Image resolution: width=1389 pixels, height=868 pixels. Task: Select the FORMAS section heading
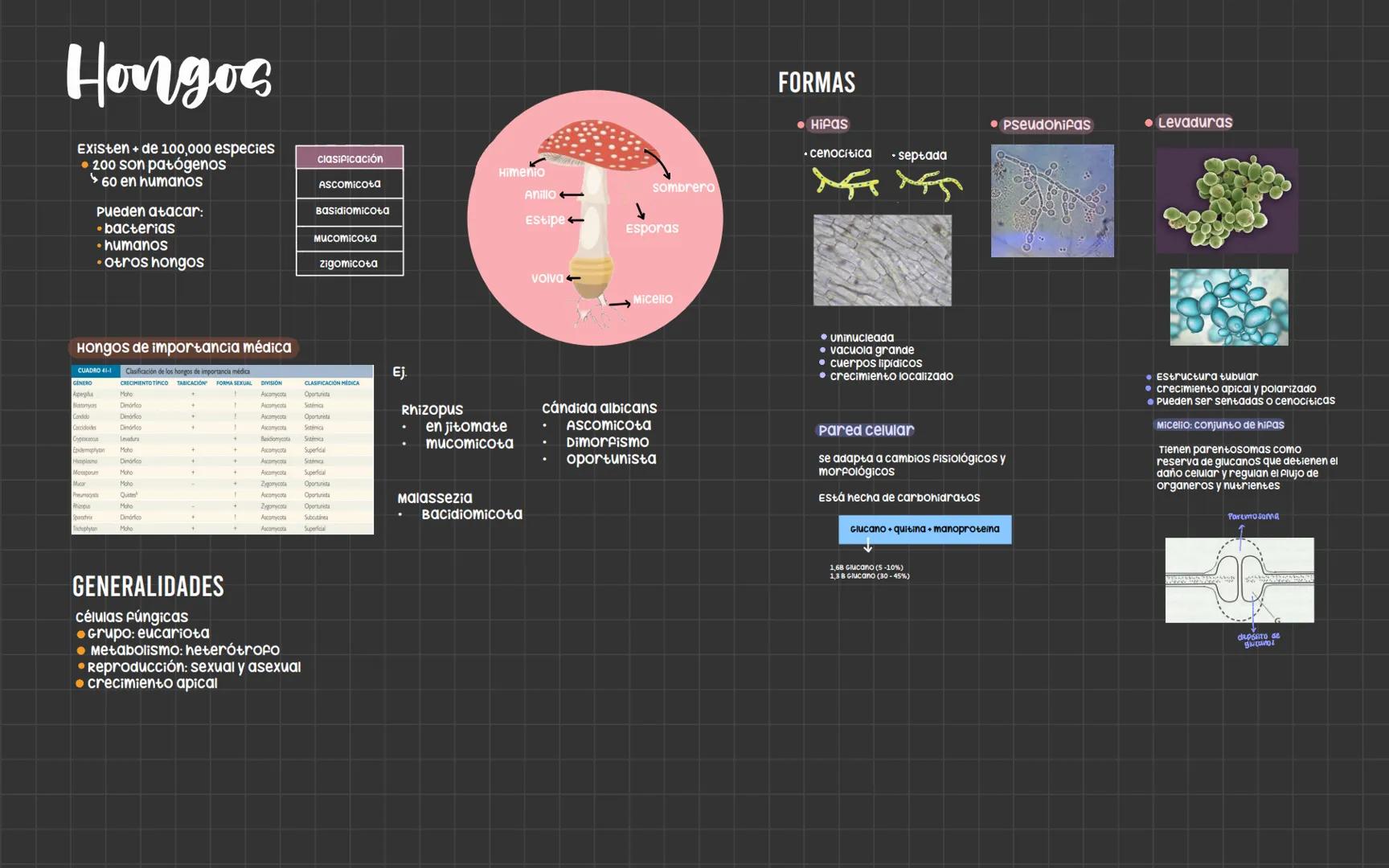tap(816, 83)
